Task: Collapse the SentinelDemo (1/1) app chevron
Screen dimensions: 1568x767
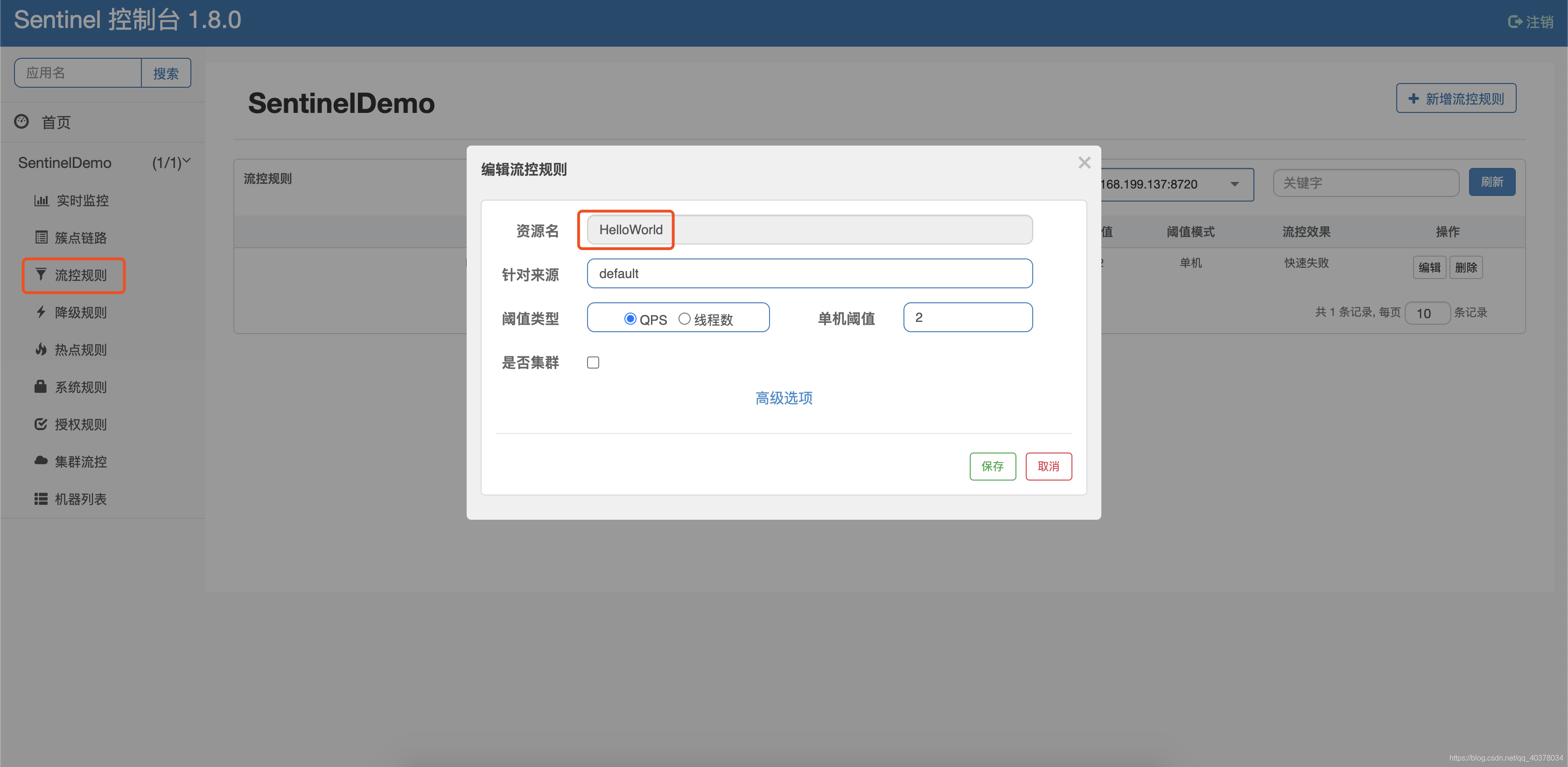Action: tap(186, 161)
